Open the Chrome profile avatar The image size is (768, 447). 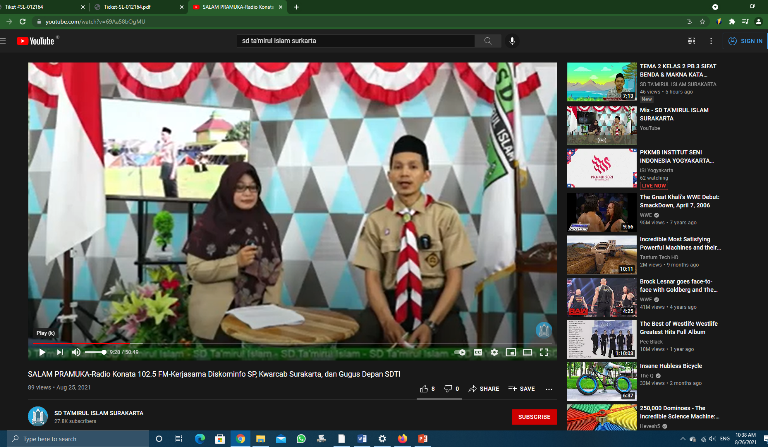click(x=759, y=22)
